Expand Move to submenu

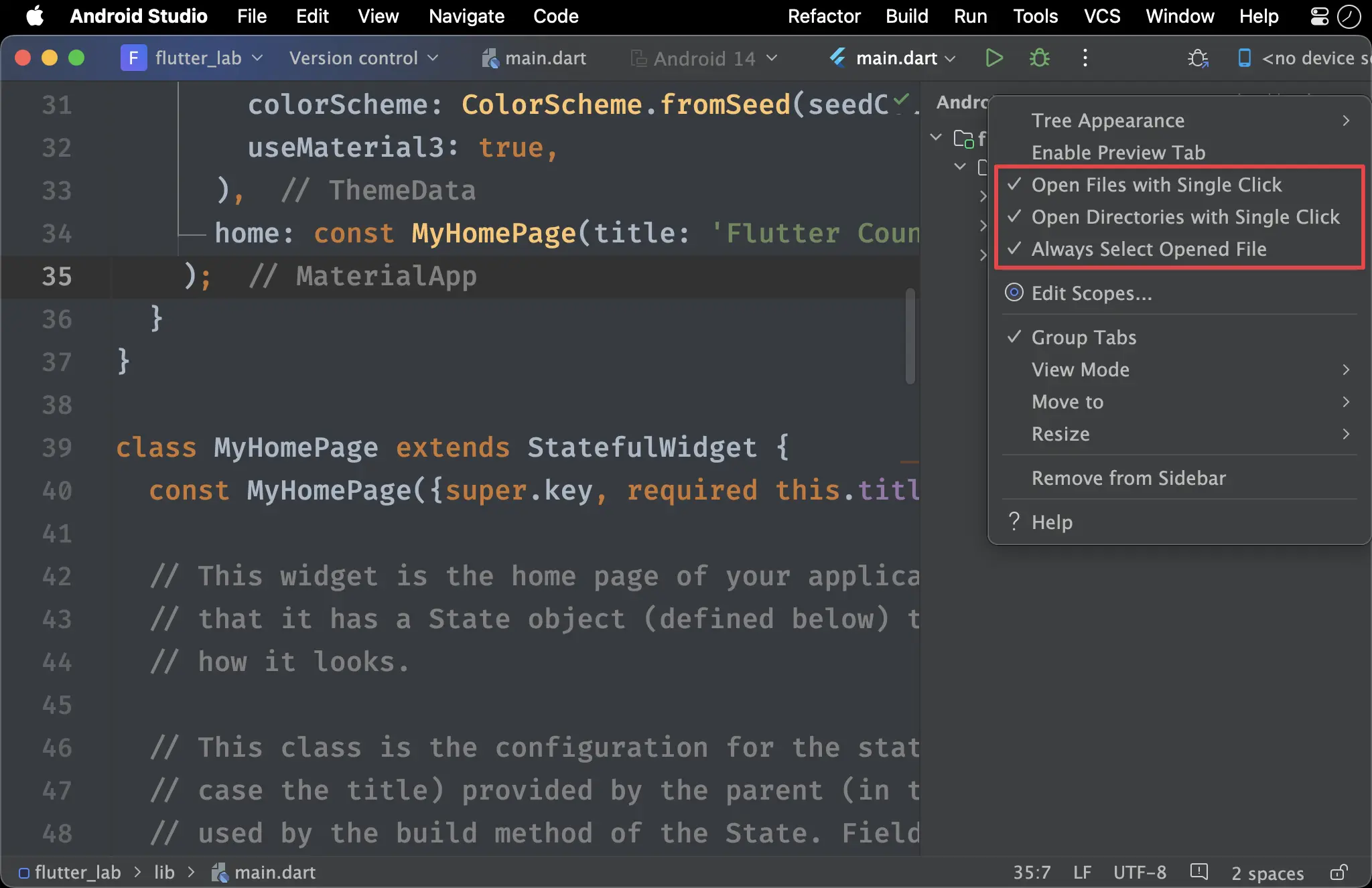coord(1179,401)
